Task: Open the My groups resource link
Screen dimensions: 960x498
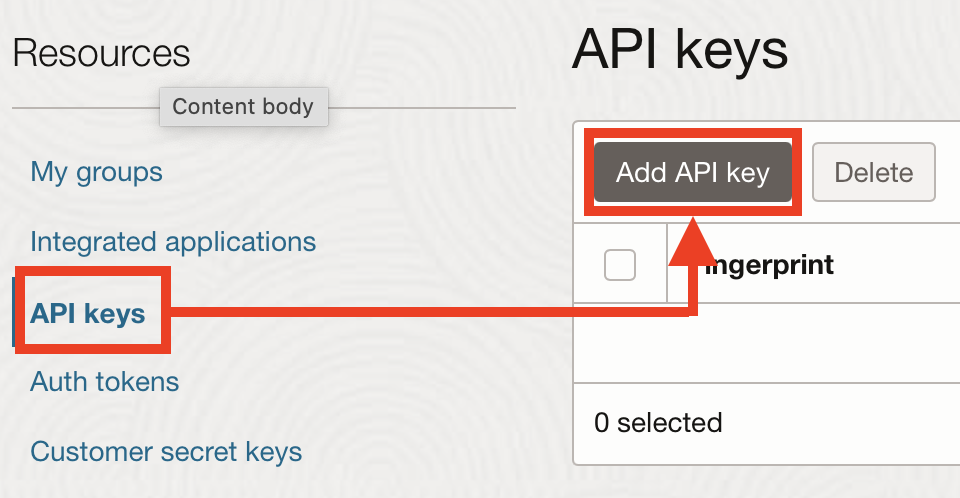Action: coord(96,172)
